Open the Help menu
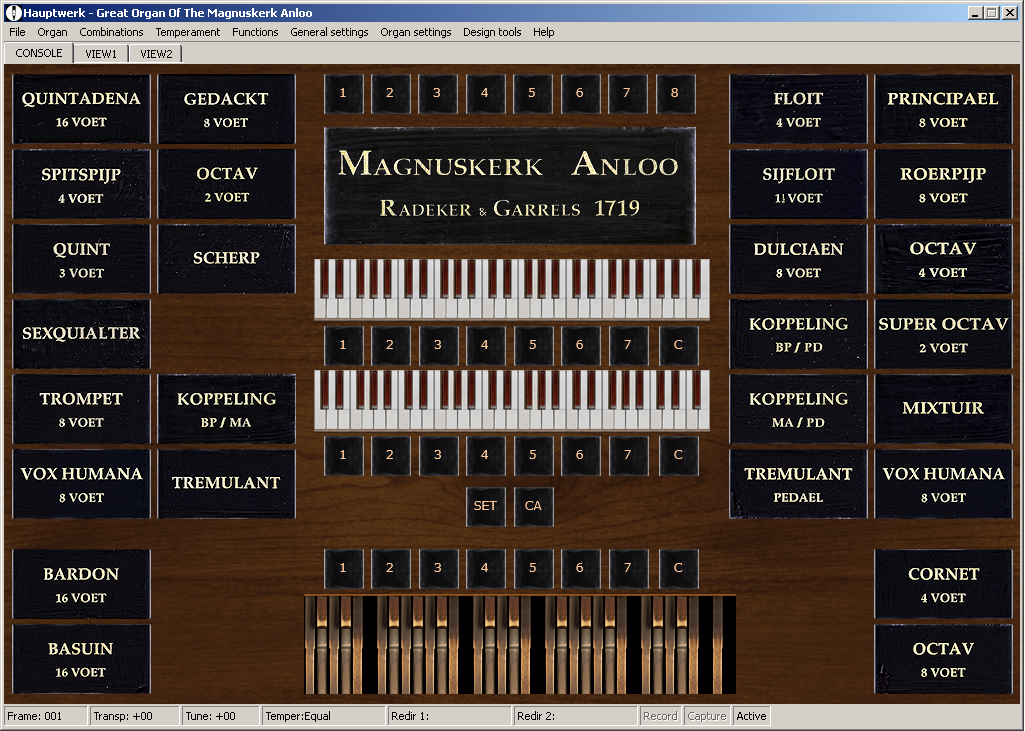 tap(543, 32)
